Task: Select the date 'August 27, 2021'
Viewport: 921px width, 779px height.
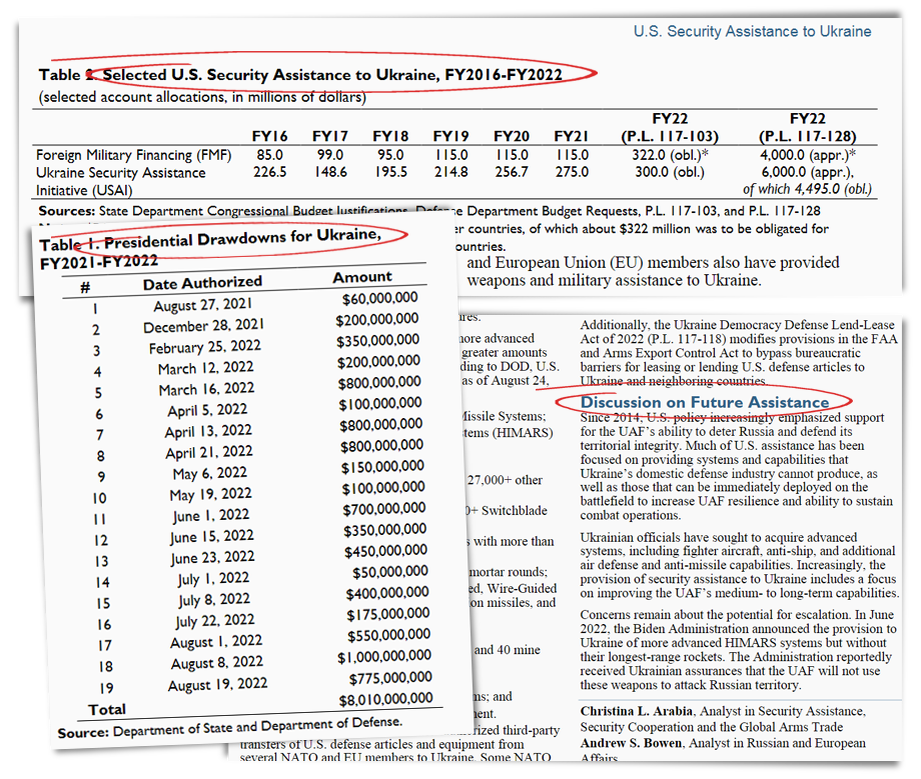Action: click(x=203, y=305)
